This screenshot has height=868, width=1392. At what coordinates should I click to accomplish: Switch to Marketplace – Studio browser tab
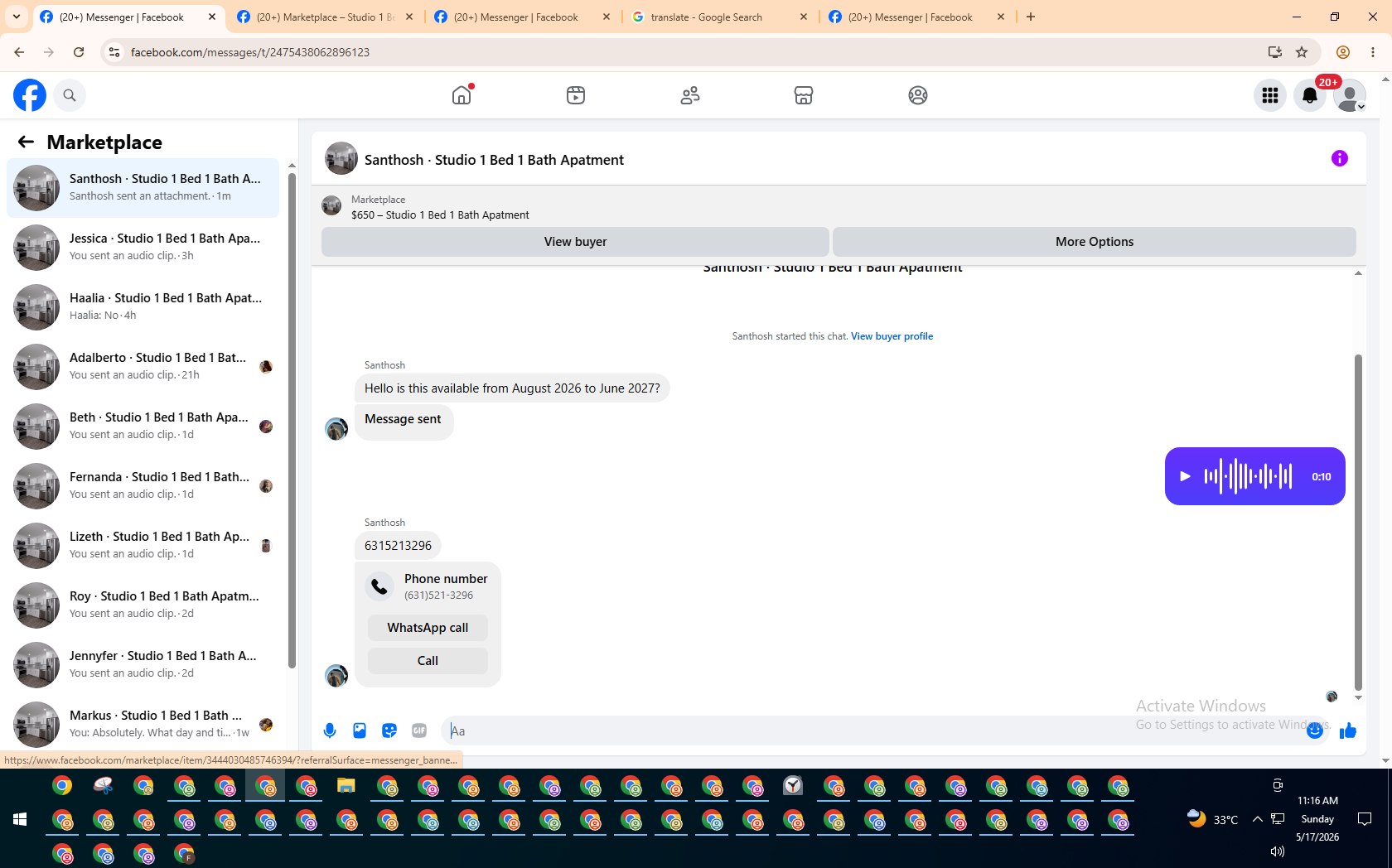[326, 17]
